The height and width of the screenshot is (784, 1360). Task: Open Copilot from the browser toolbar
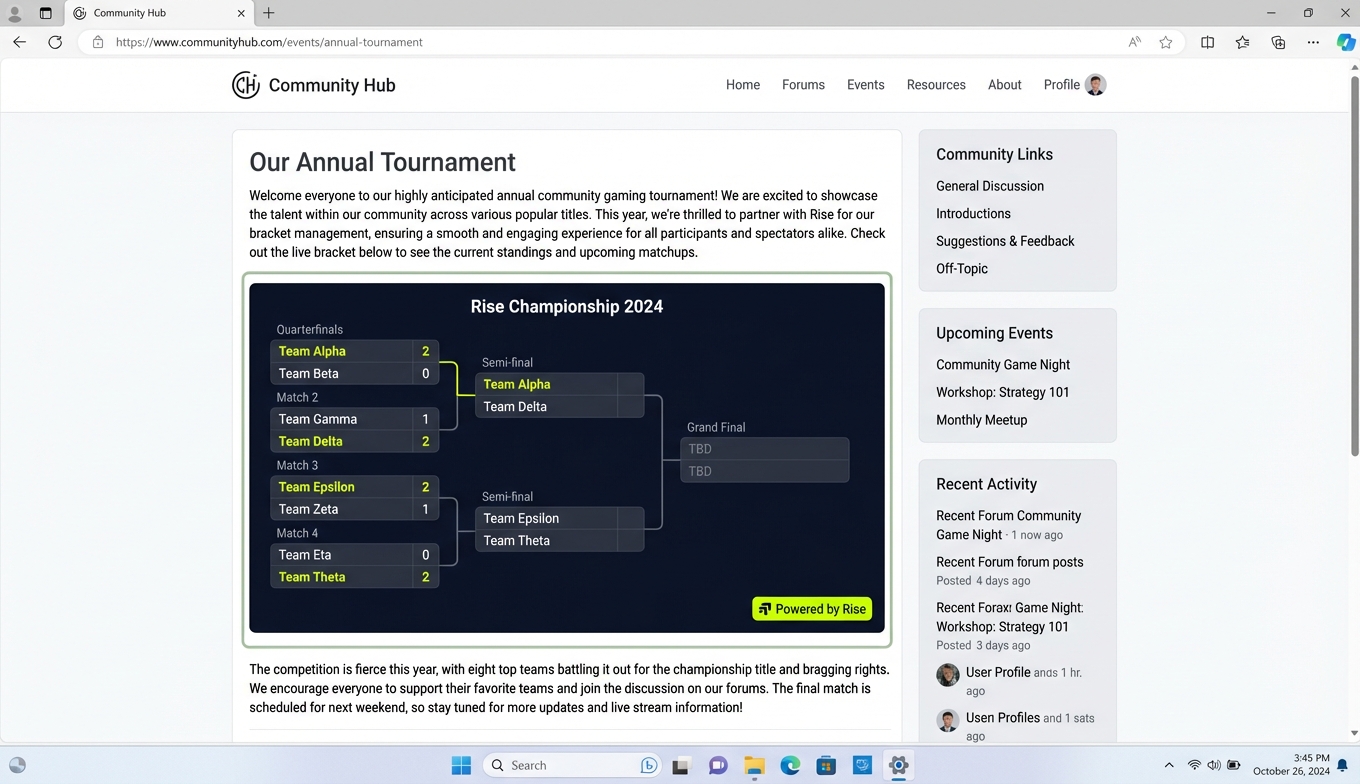pos(1345,42)
